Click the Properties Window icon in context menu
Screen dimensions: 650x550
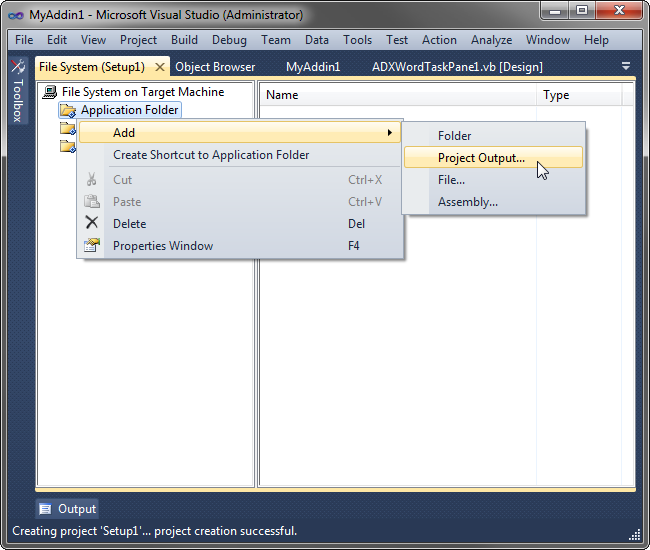click(x=92, y=245)
